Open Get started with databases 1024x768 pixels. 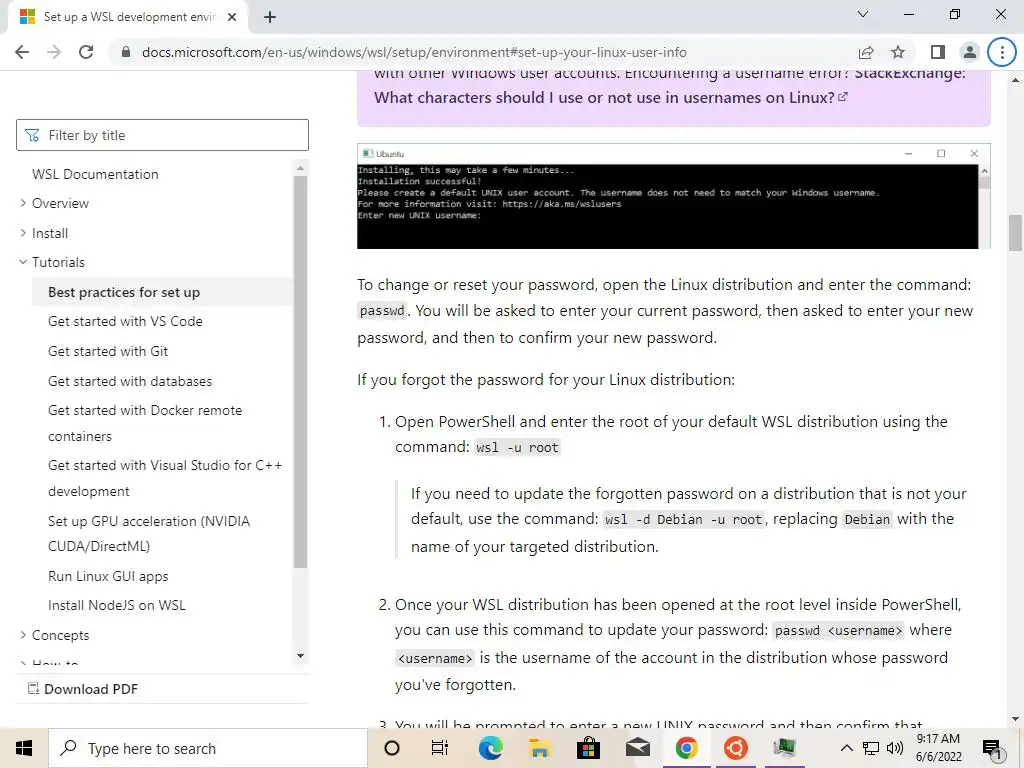(x=130, y=381)
